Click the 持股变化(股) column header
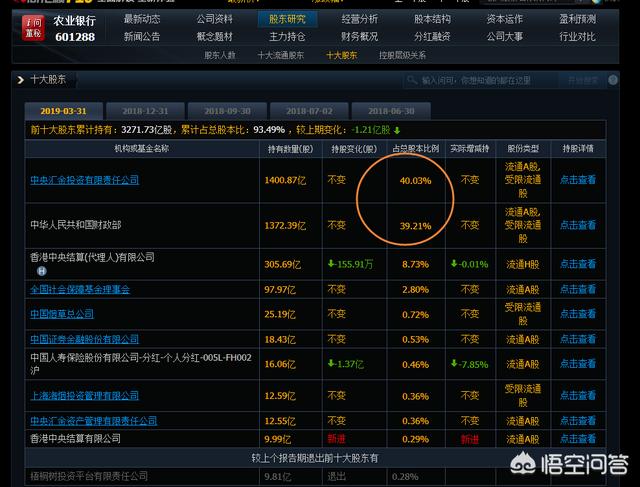 [354, 149]
